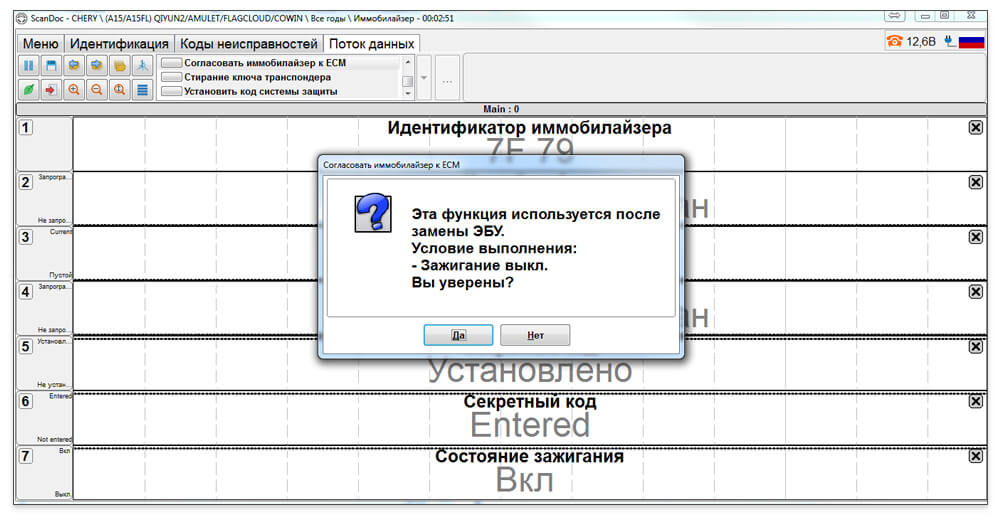Open the yellow folder icon
Viewport: 1000px width, 522px height.
tap(119, 66)
